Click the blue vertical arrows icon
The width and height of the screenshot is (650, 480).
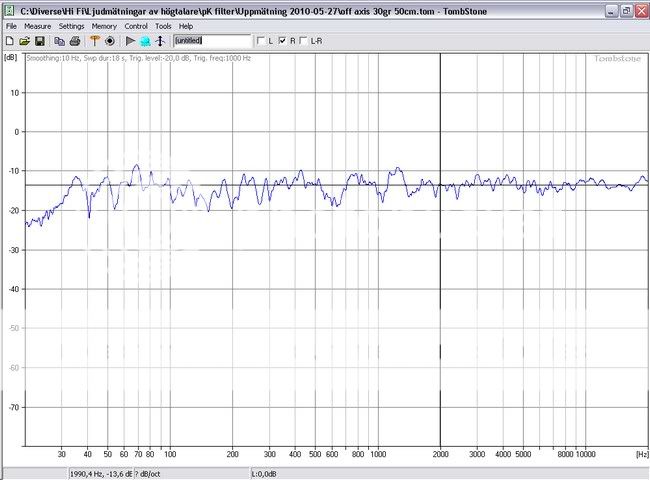click(159, 41)
